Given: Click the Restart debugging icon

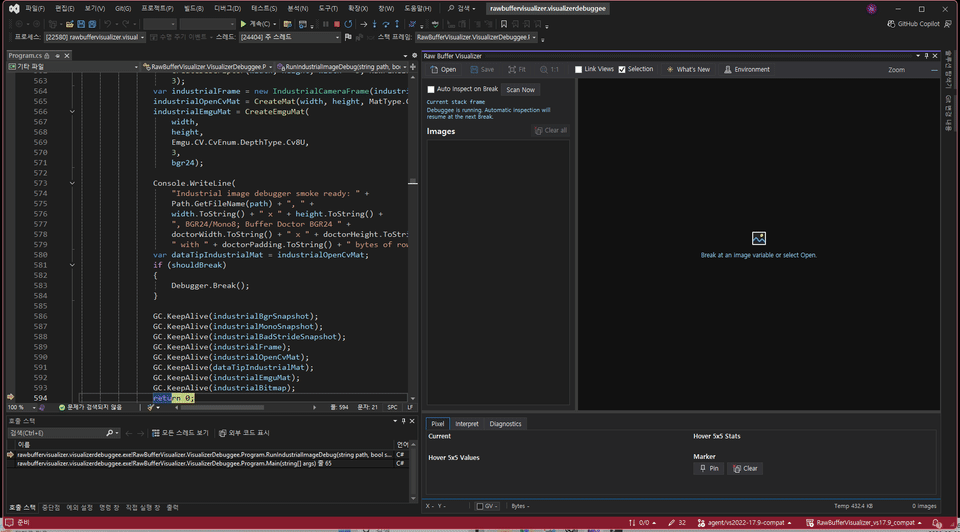Looking at the screenshot, I should coord(348,24).
